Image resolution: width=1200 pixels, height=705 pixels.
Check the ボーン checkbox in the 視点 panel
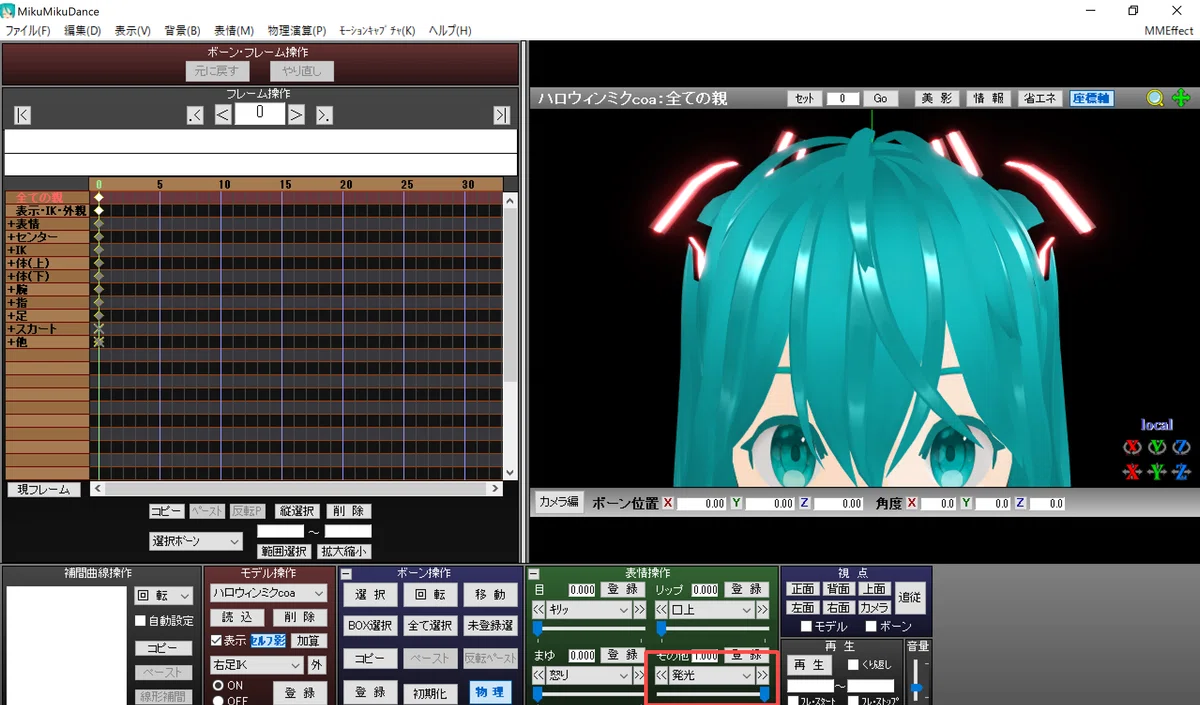[x=871, y=626]
